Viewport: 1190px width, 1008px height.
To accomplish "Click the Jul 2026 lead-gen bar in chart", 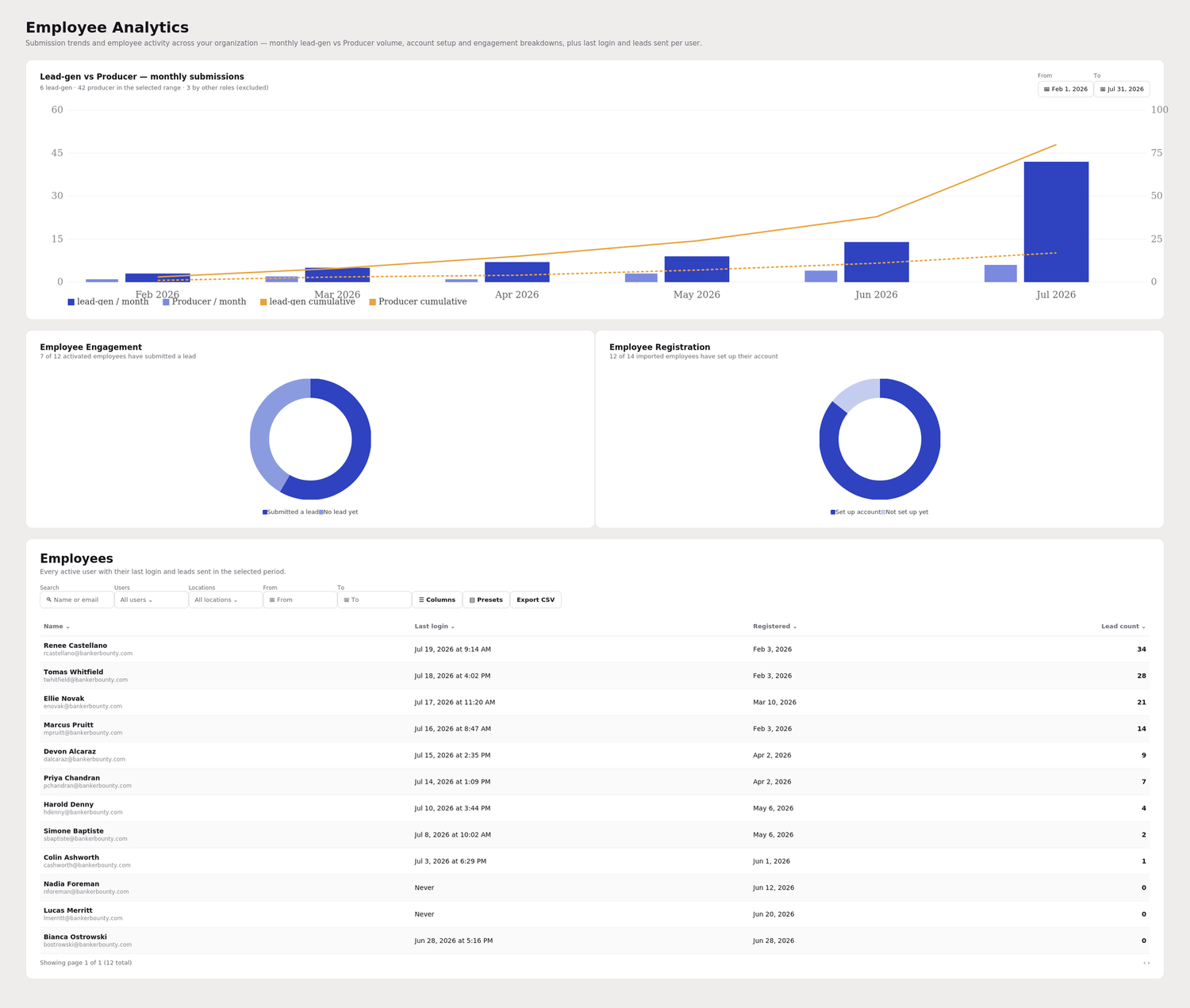I will tap(1056, 222).
